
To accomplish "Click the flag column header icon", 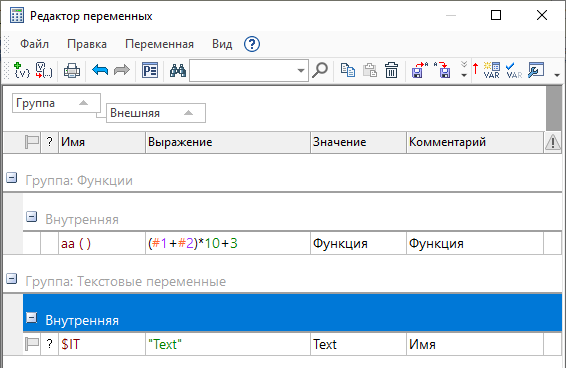I will tap(32, 142).
